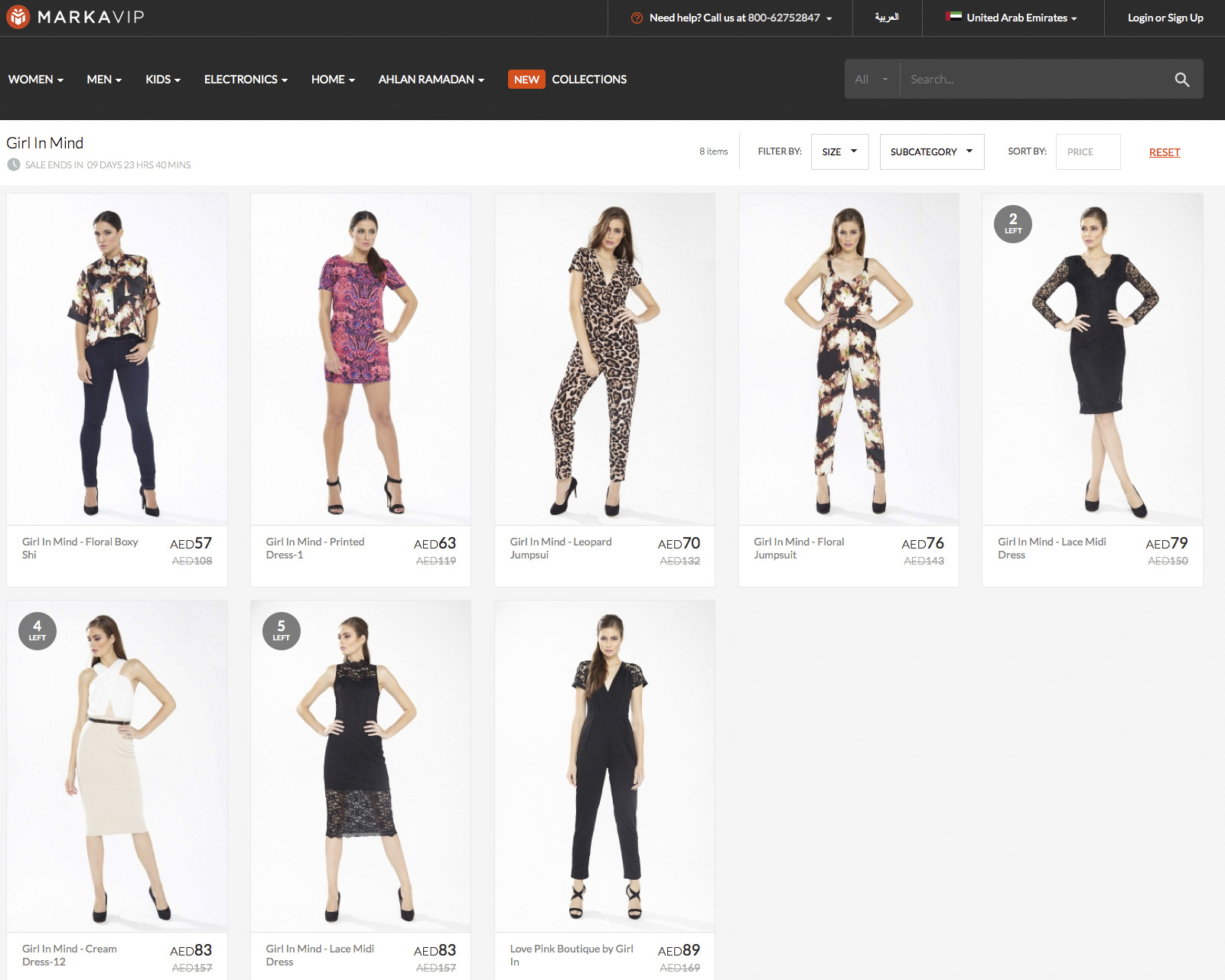Click the MarkaVIP logo icon
This screenshot has width=1225, height=980.
(18, 17)
